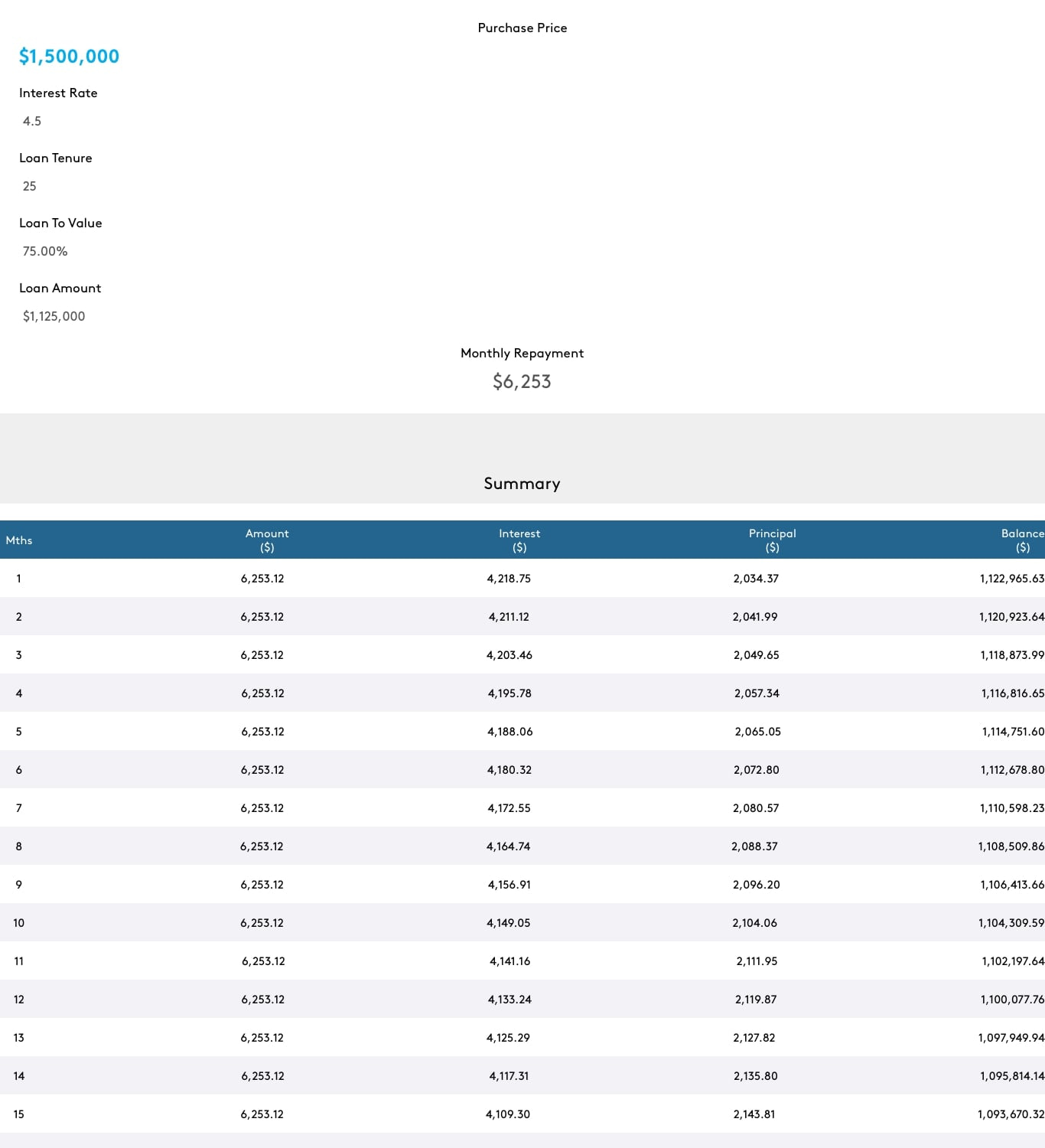Click the Summary heading
Screen dimensions: 1045x1148
click(522, 484)
